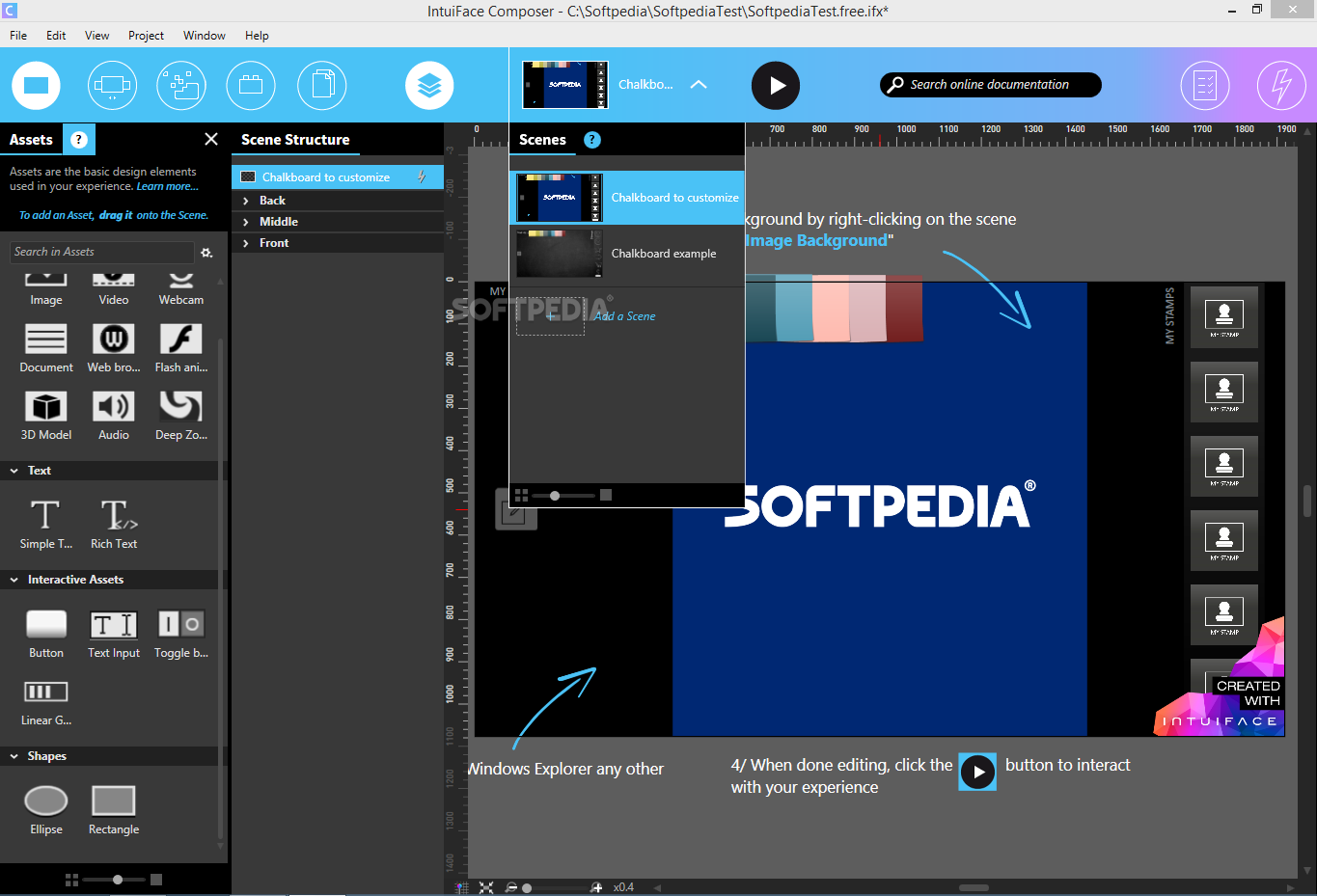
Task: Open the File menu
Action: (x=18, y=36)
